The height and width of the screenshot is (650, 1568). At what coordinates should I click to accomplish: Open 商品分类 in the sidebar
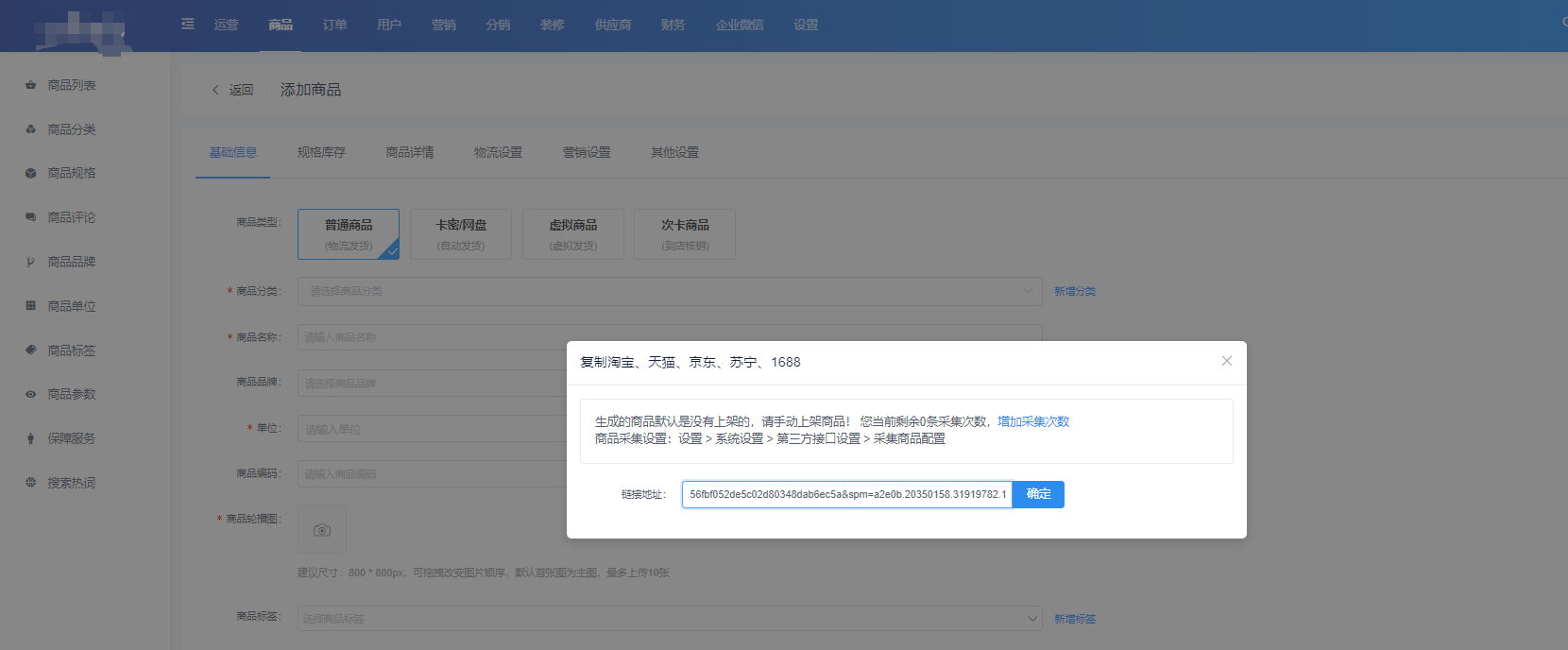tap(72, 129)
